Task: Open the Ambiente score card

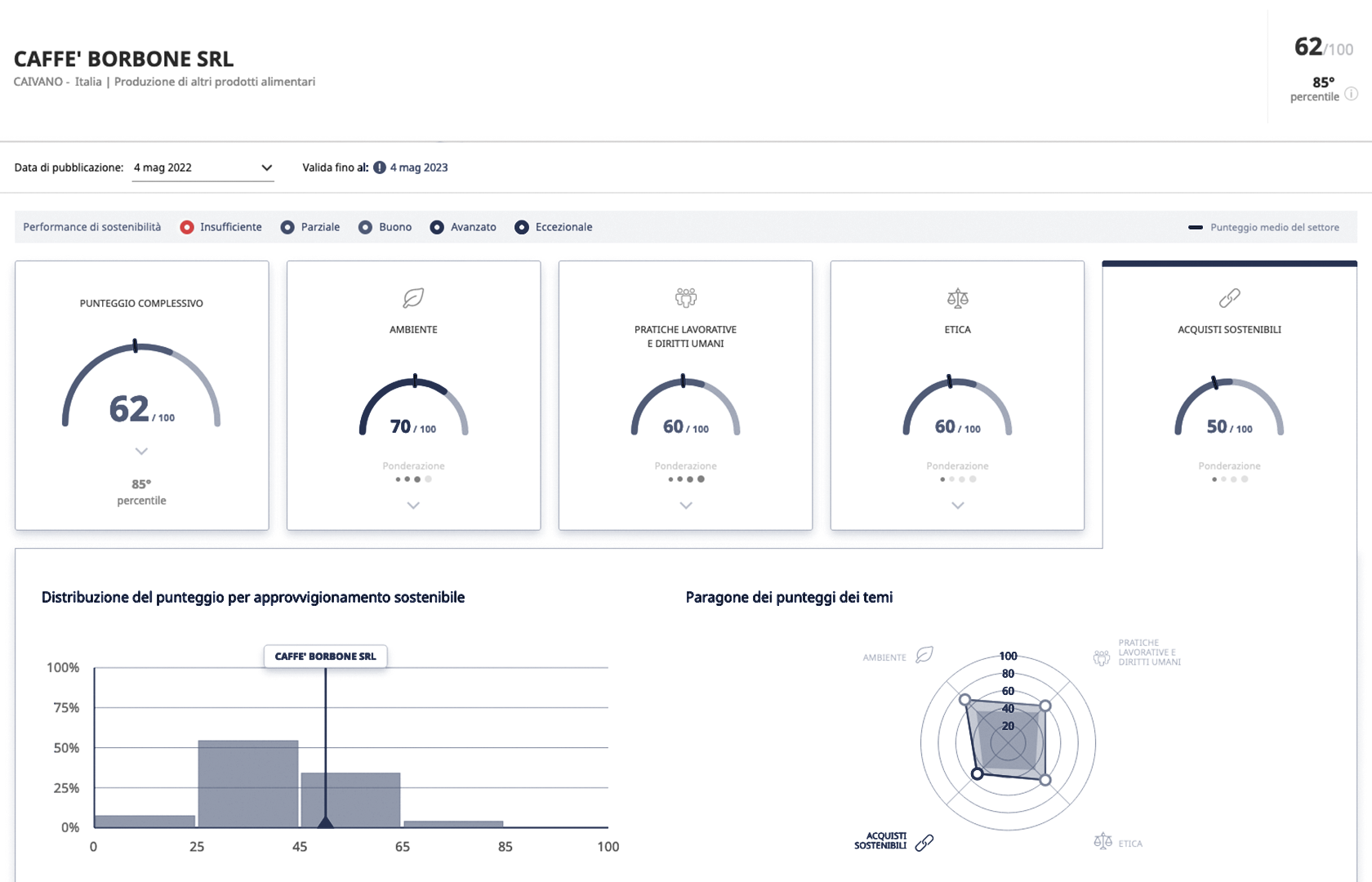Action: pos(413,395)
